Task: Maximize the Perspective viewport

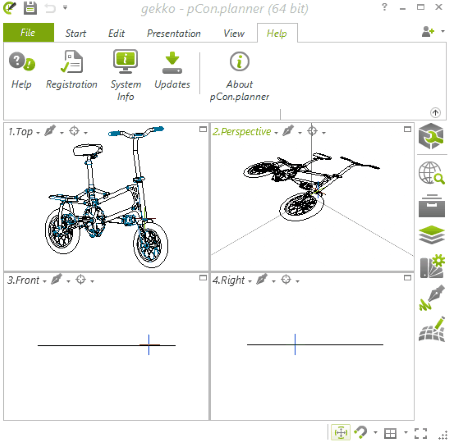Action: [x=407, y=129]
